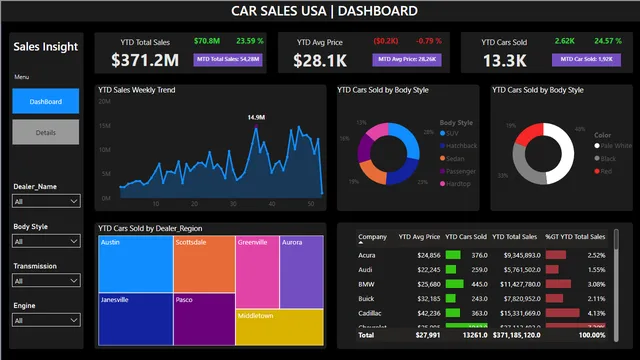The width and height of the screenshot is (640, 360).
Task: Open the DashBoard menu button
Action: point(46,101)
